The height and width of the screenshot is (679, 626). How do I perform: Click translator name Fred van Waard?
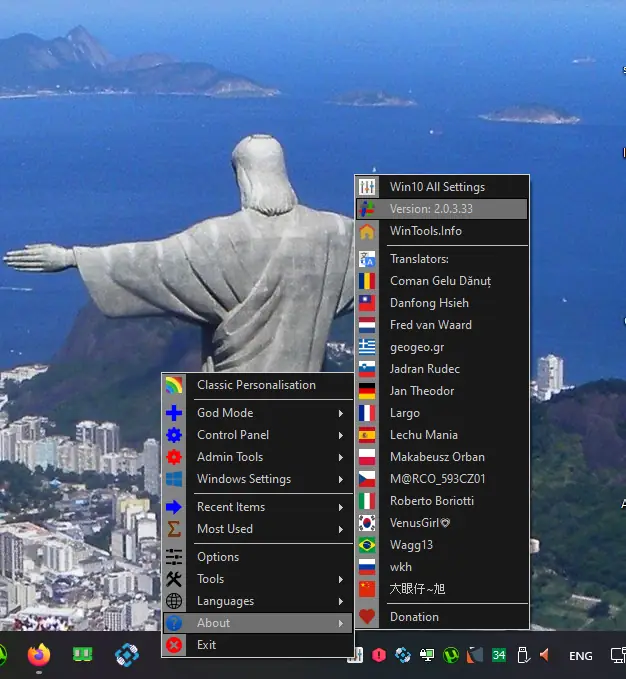tap(431, 325)
